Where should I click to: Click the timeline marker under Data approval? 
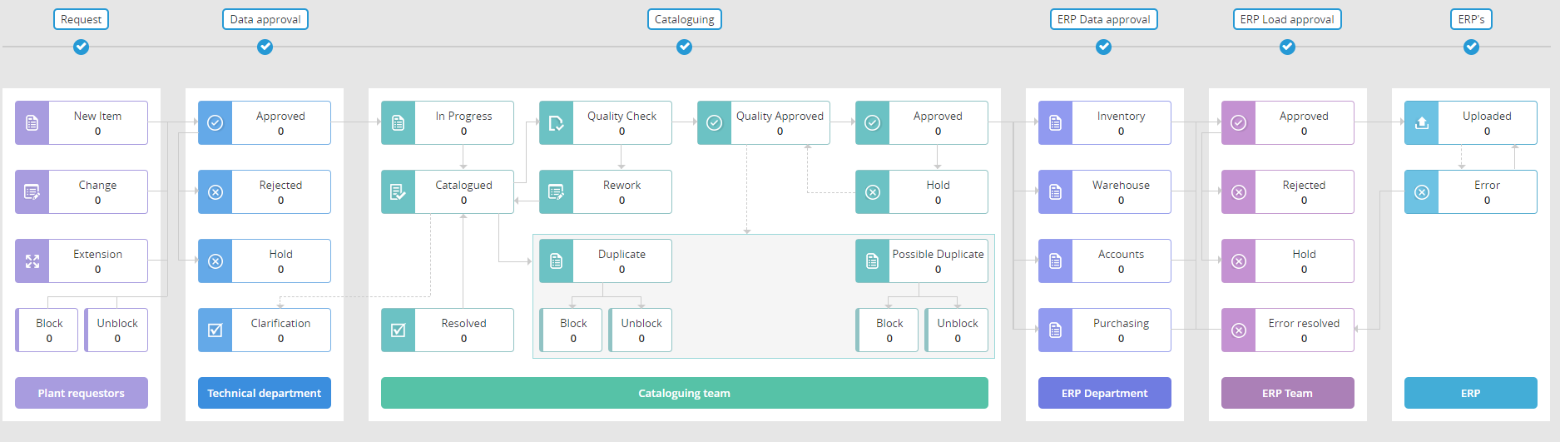click(265, 47)
